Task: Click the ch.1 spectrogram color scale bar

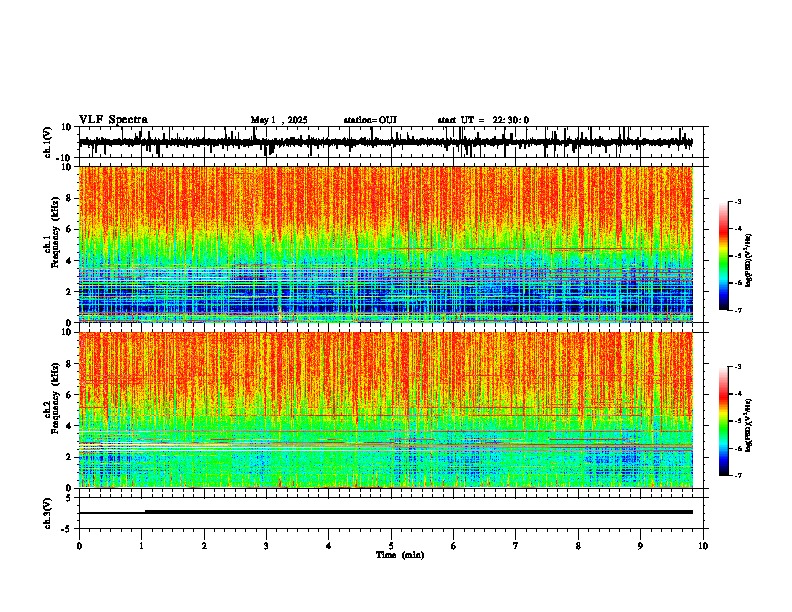Action: (x=724, y=256)
